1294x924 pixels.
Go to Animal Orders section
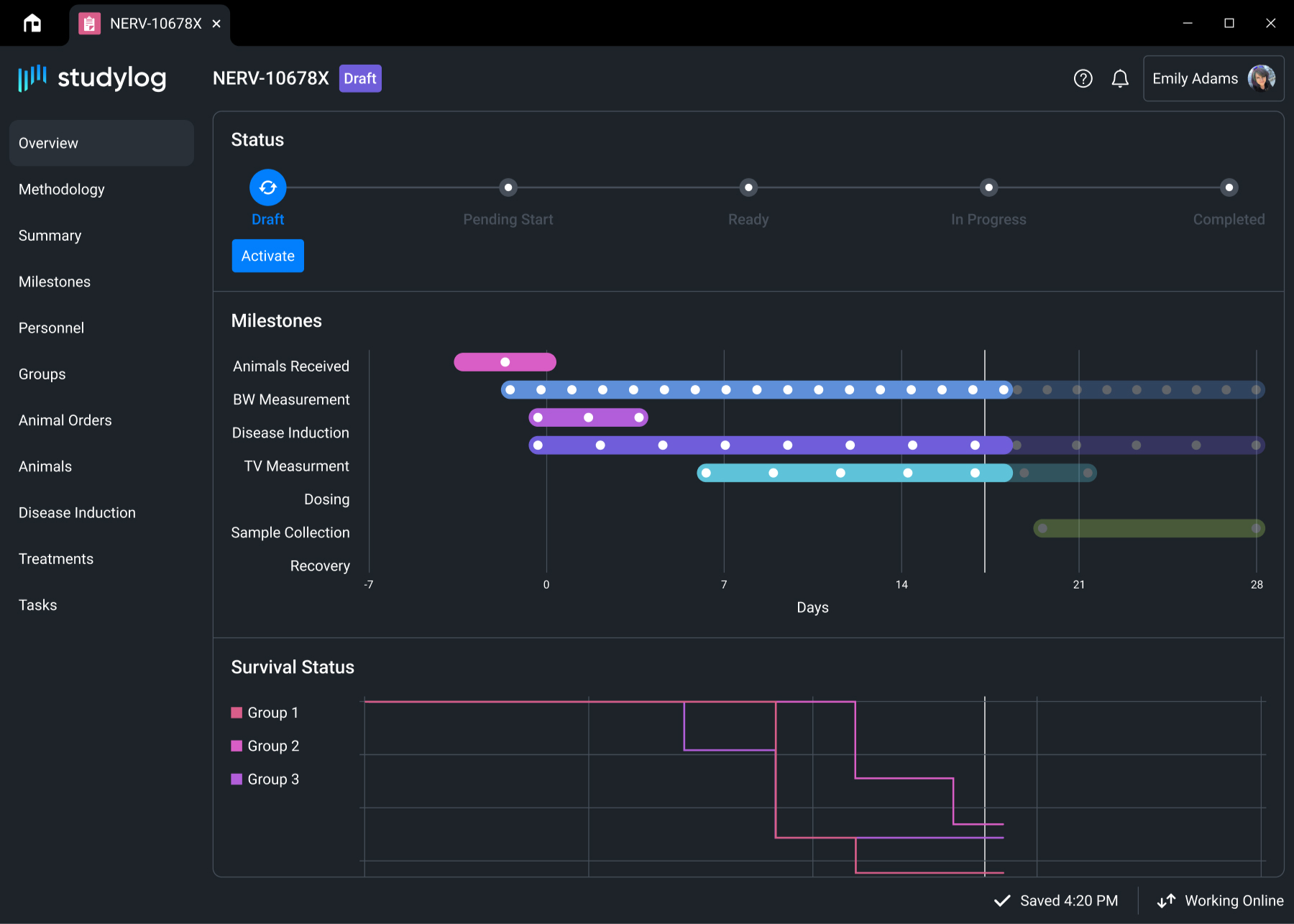(65, 420)
